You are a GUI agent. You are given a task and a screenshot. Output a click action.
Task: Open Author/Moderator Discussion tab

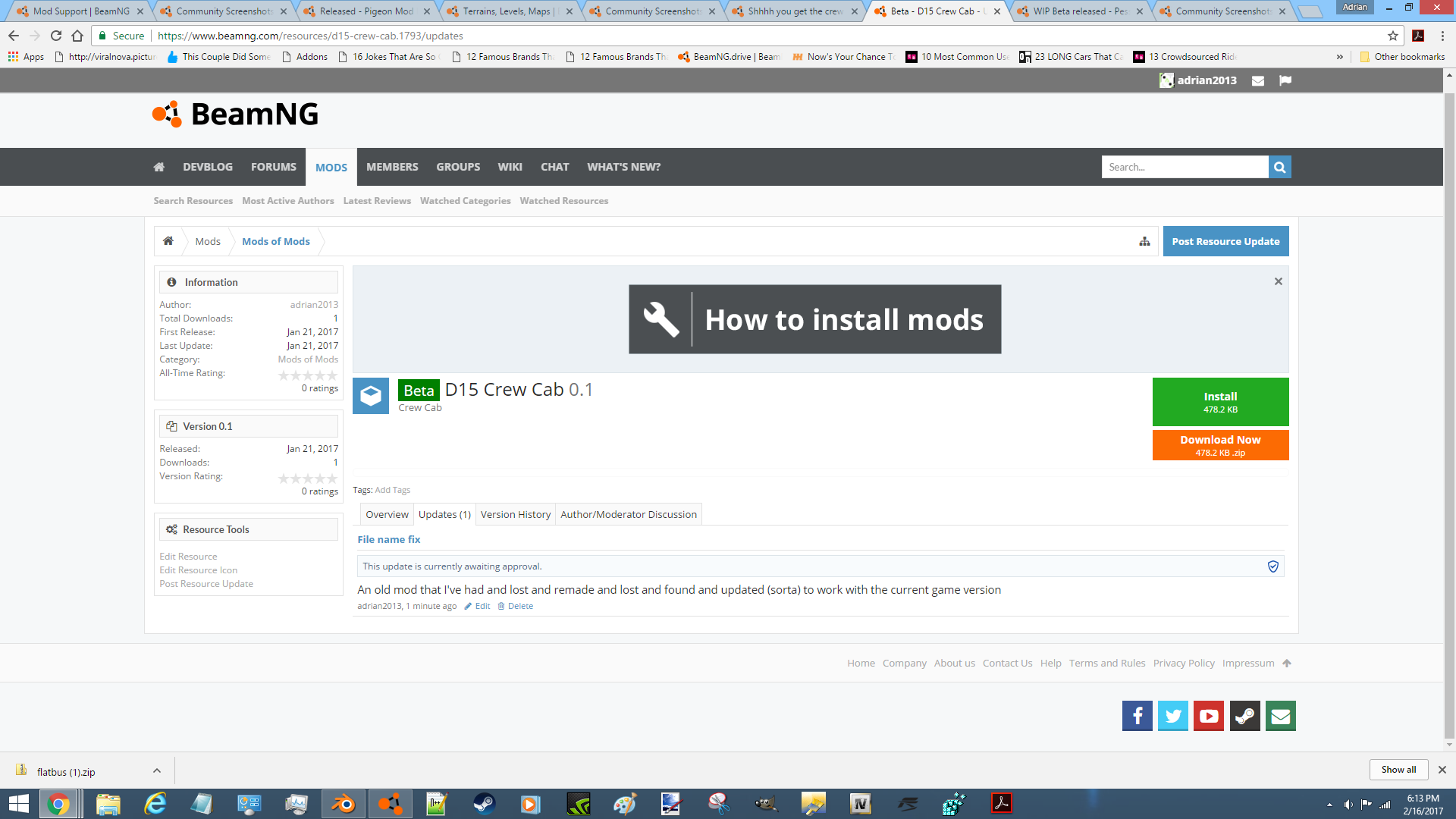[629, 514]
